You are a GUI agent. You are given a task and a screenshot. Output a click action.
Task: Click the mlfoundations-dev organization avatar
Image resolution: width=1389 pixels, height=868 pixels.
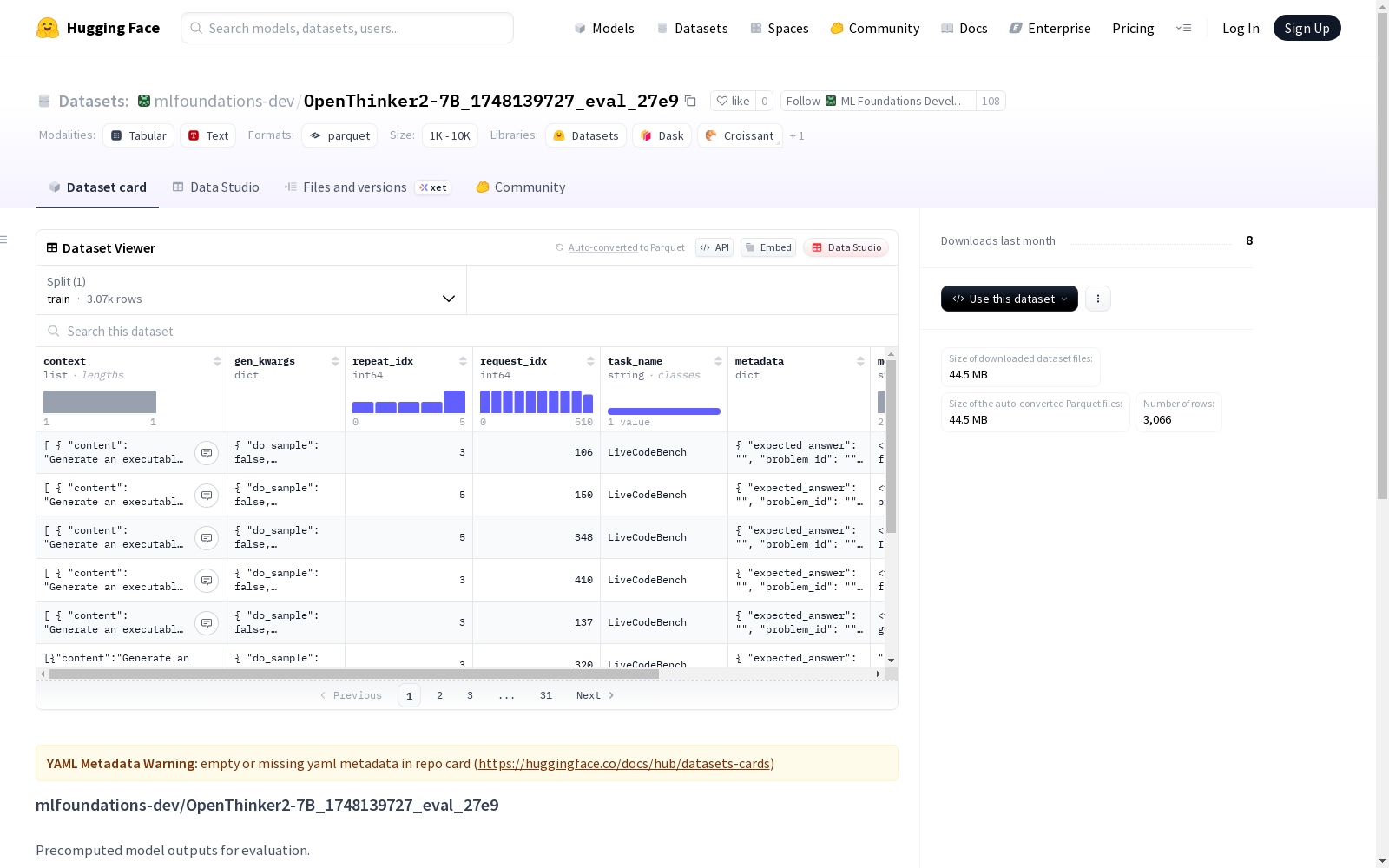tap(144, 101)
